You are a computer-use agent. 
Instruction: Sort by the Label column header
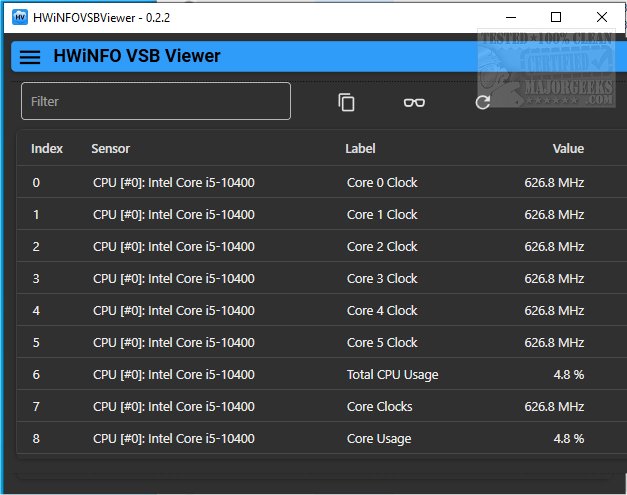[360, 149]
